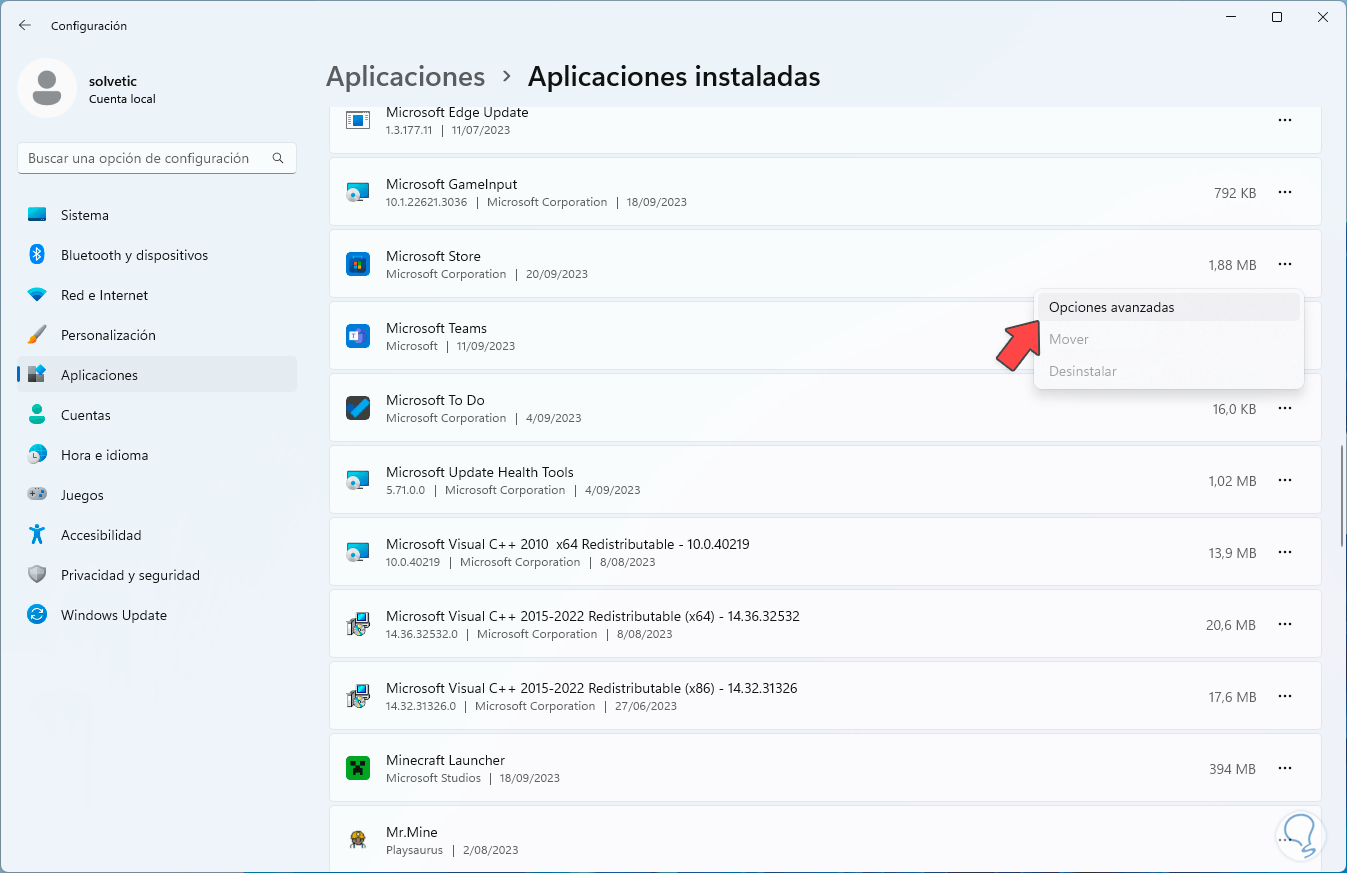
Task: Click the Aplicaciones breadcrumb link
Action: [406, 76]
